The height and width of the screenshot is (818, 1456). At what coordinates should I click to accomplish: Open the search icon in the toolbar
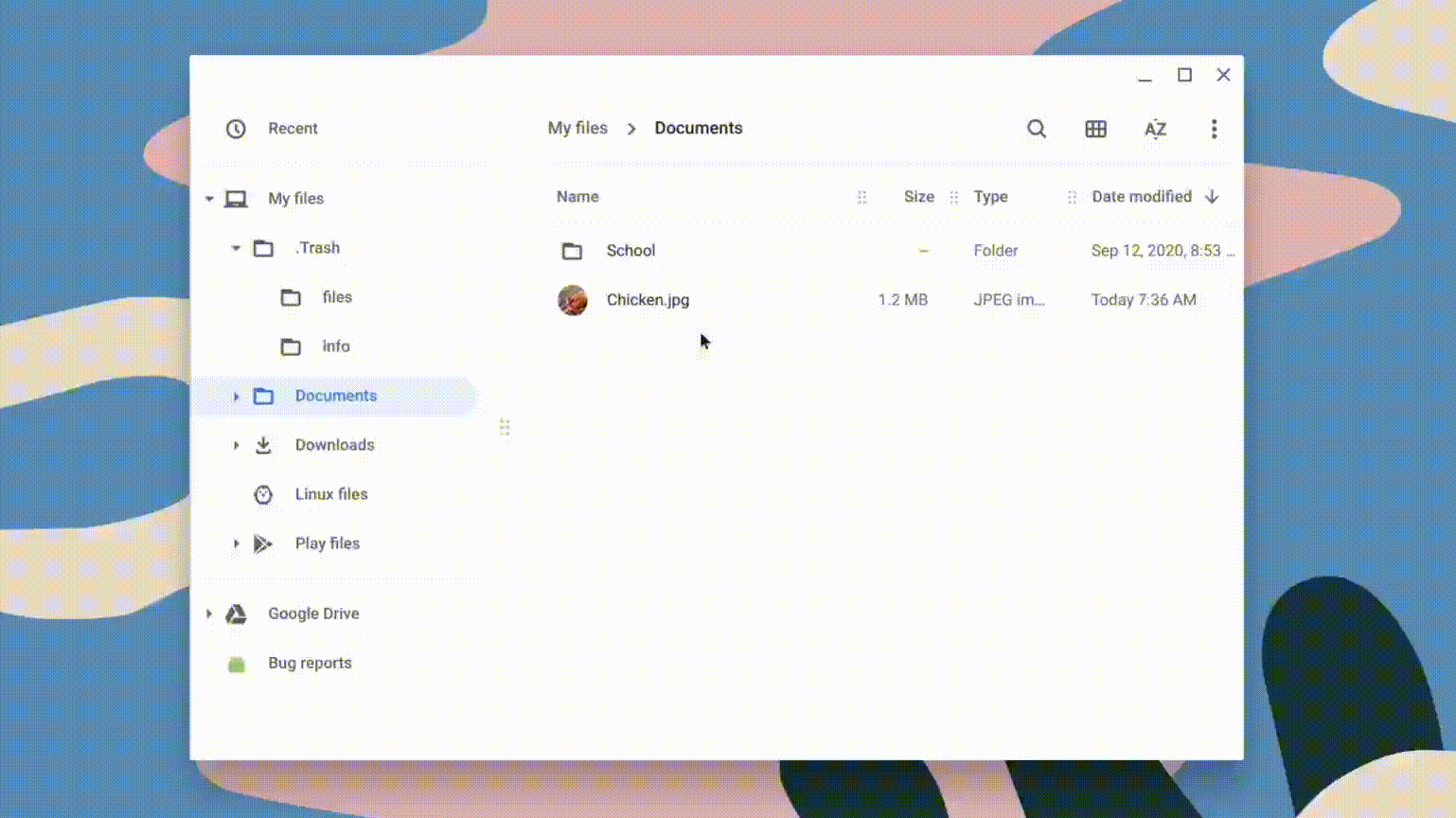(1037, 129)
